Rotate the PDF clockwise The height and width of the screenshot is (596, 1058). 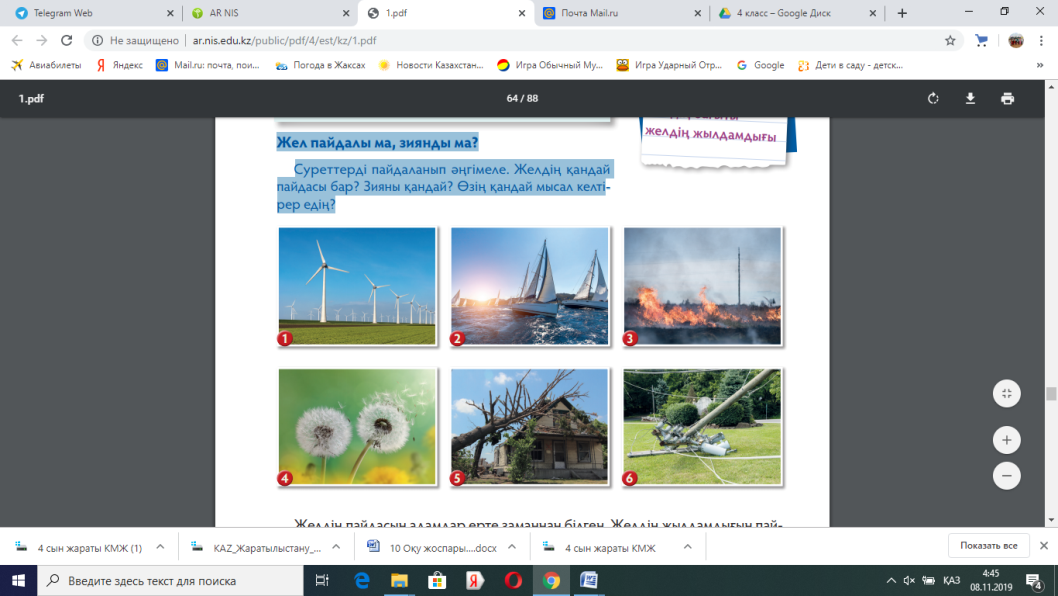pos(933,99)
